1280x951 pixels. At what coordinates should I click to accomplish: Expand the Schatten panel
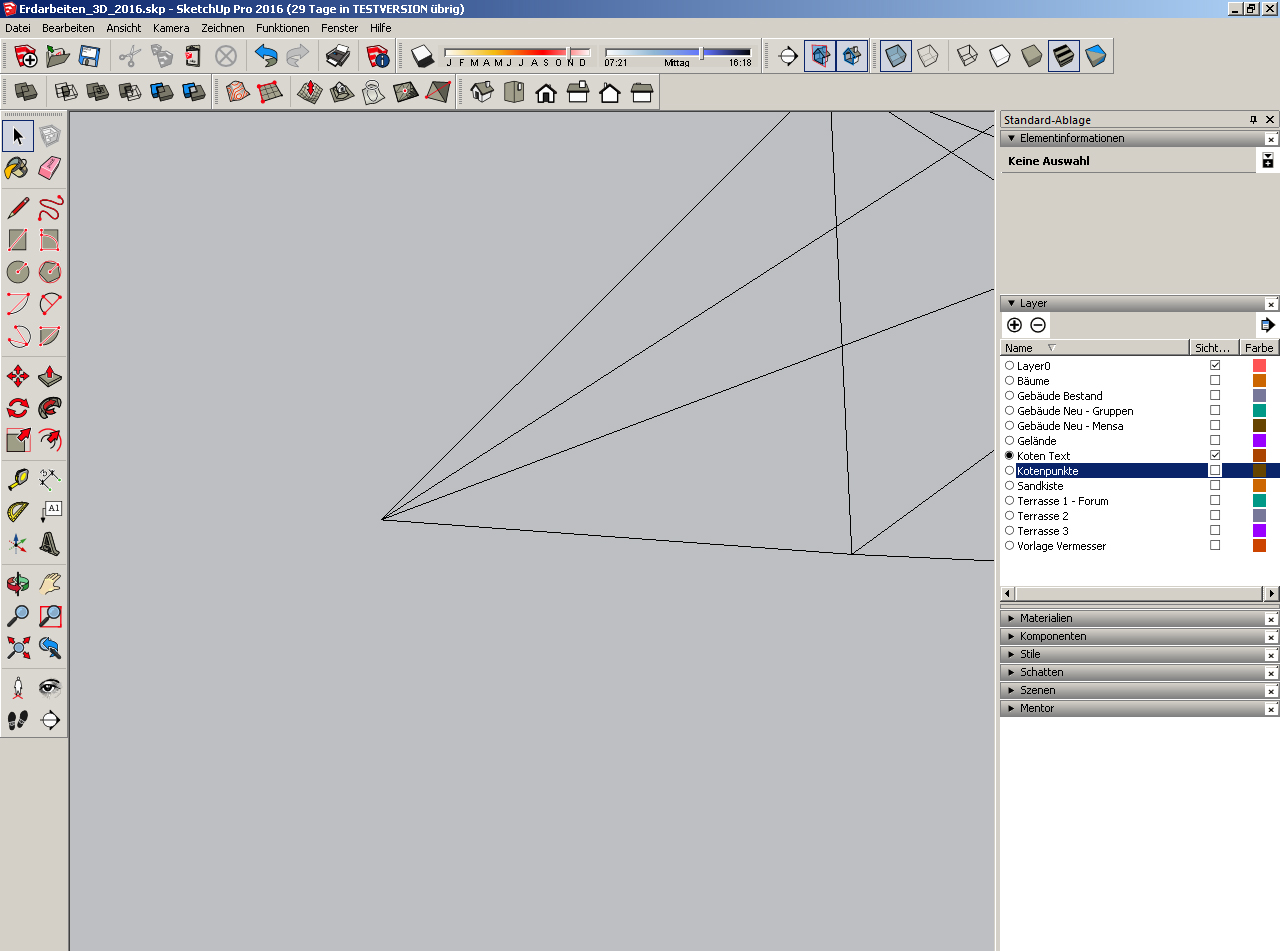tap(1041, 673)
